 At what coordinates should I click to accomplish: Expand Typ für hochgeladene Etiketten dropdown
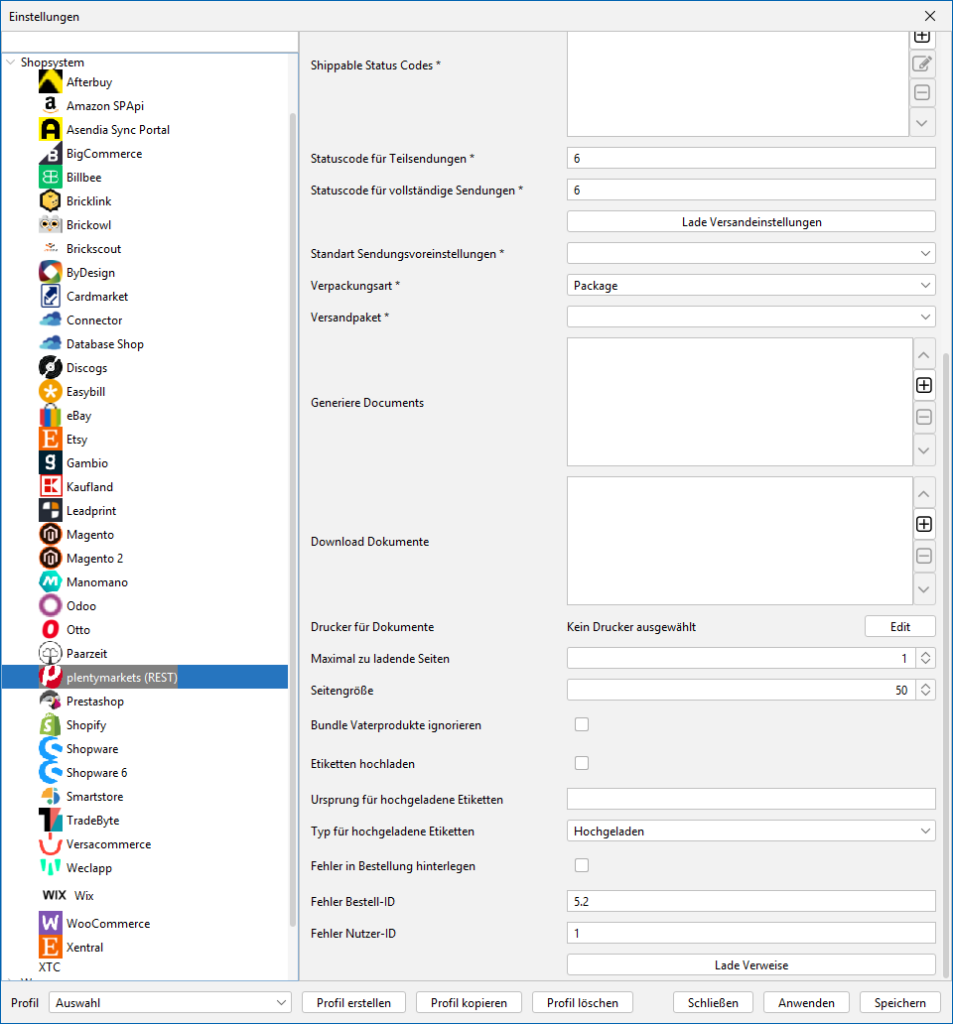pos(751,831)
